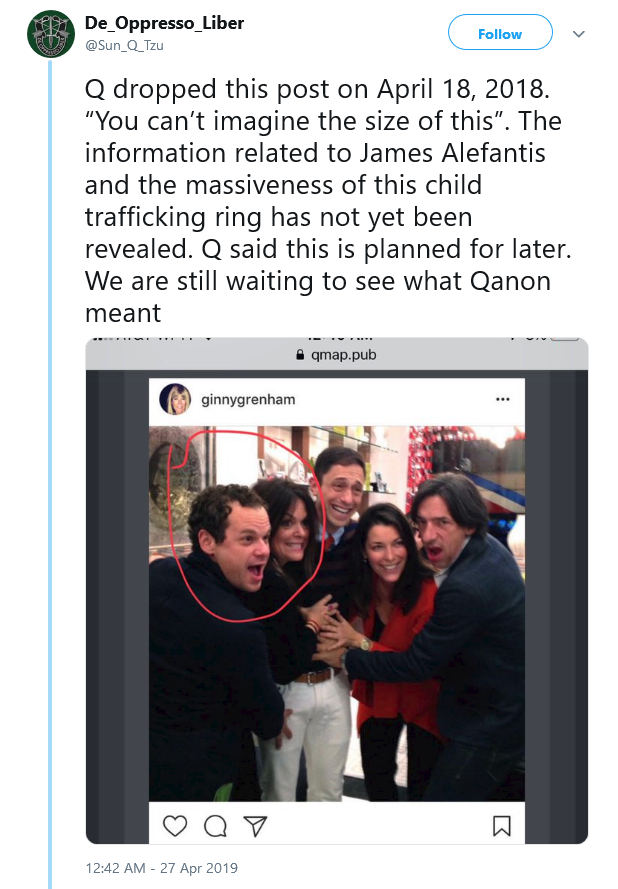The width and height of the screenshot is (618, 889).
Task: Click the comment speech bubble icon
Action: pyautogui.click(x=215, y=827)
